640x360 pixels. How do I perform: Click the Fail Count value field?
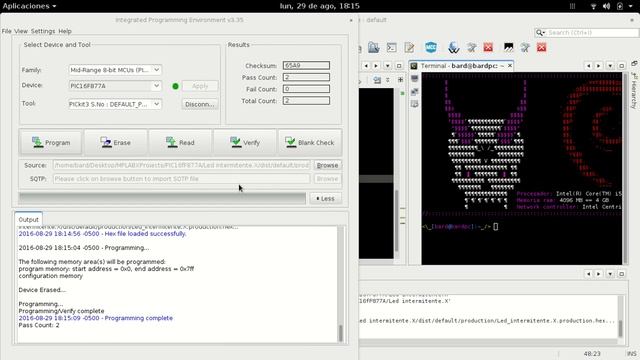pos(306,89)
